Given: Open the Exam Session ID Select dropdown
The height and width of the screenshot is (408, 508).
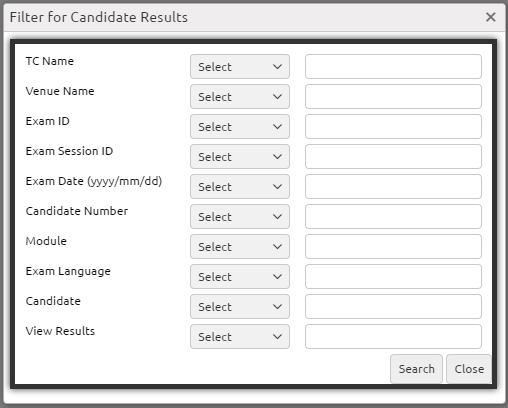Looking at the screenshot, I should pyautogui.click(x=240, y=157).
